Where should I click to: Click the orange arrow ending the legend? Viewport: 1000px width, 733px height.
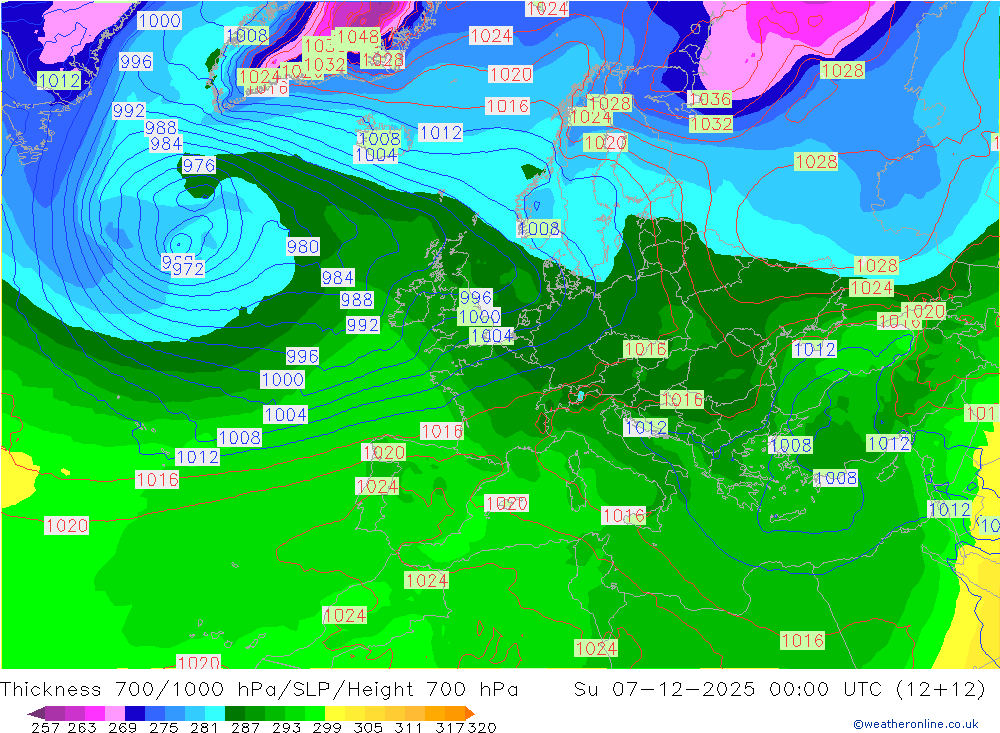click(x=470, y=713)
